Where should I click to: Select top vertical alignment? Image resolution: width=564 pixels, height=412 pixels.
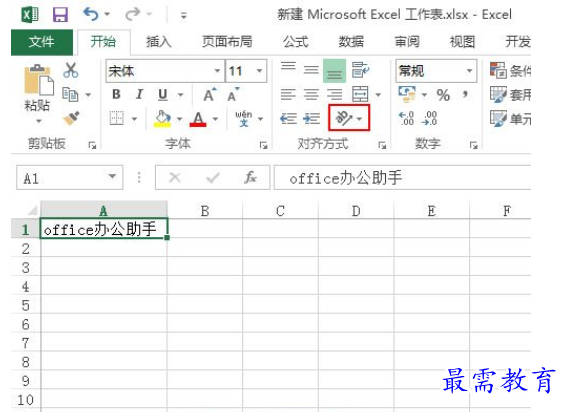(288, 66)
